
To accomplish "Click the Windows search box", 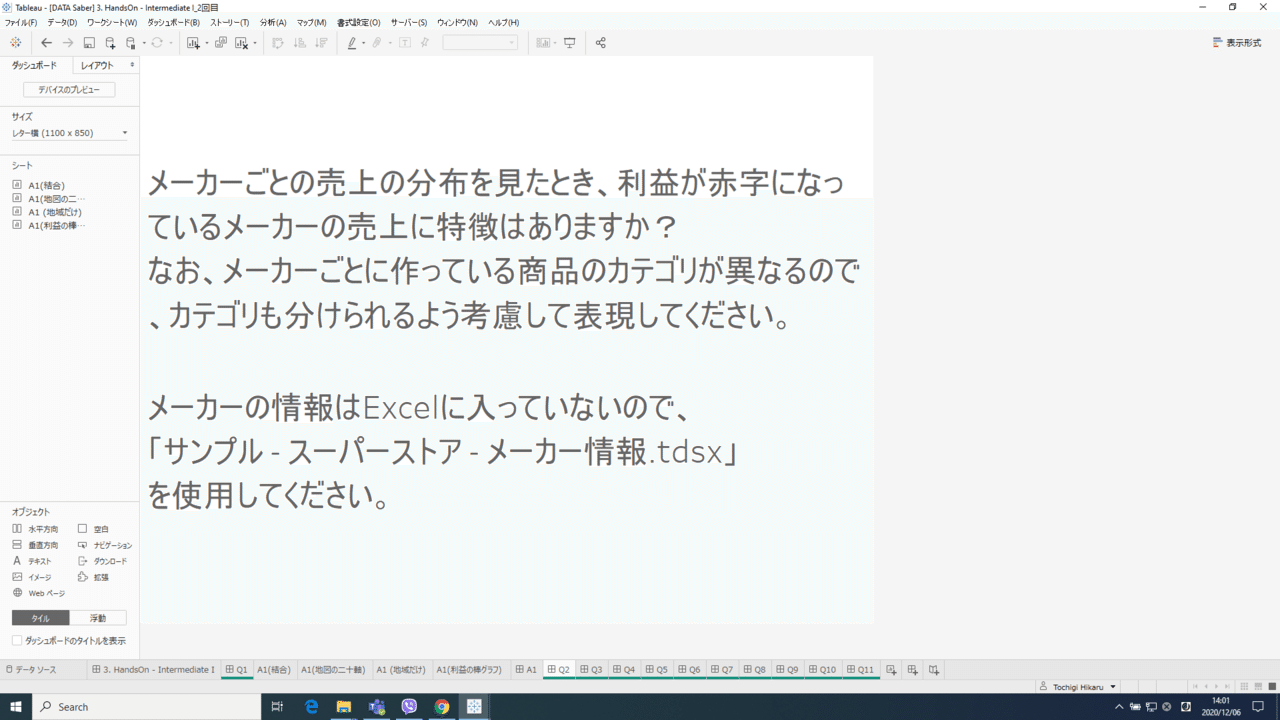I will (150, 707).
